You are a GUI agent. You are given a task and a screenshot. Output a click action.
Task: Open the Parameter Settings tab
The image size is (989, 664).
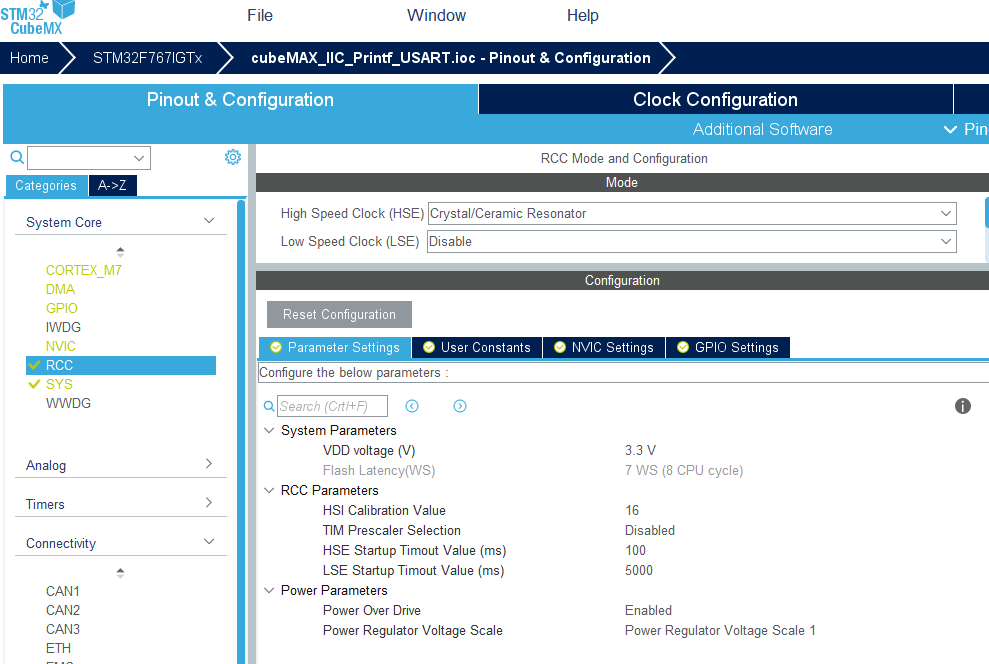click(x=335, y=347)
